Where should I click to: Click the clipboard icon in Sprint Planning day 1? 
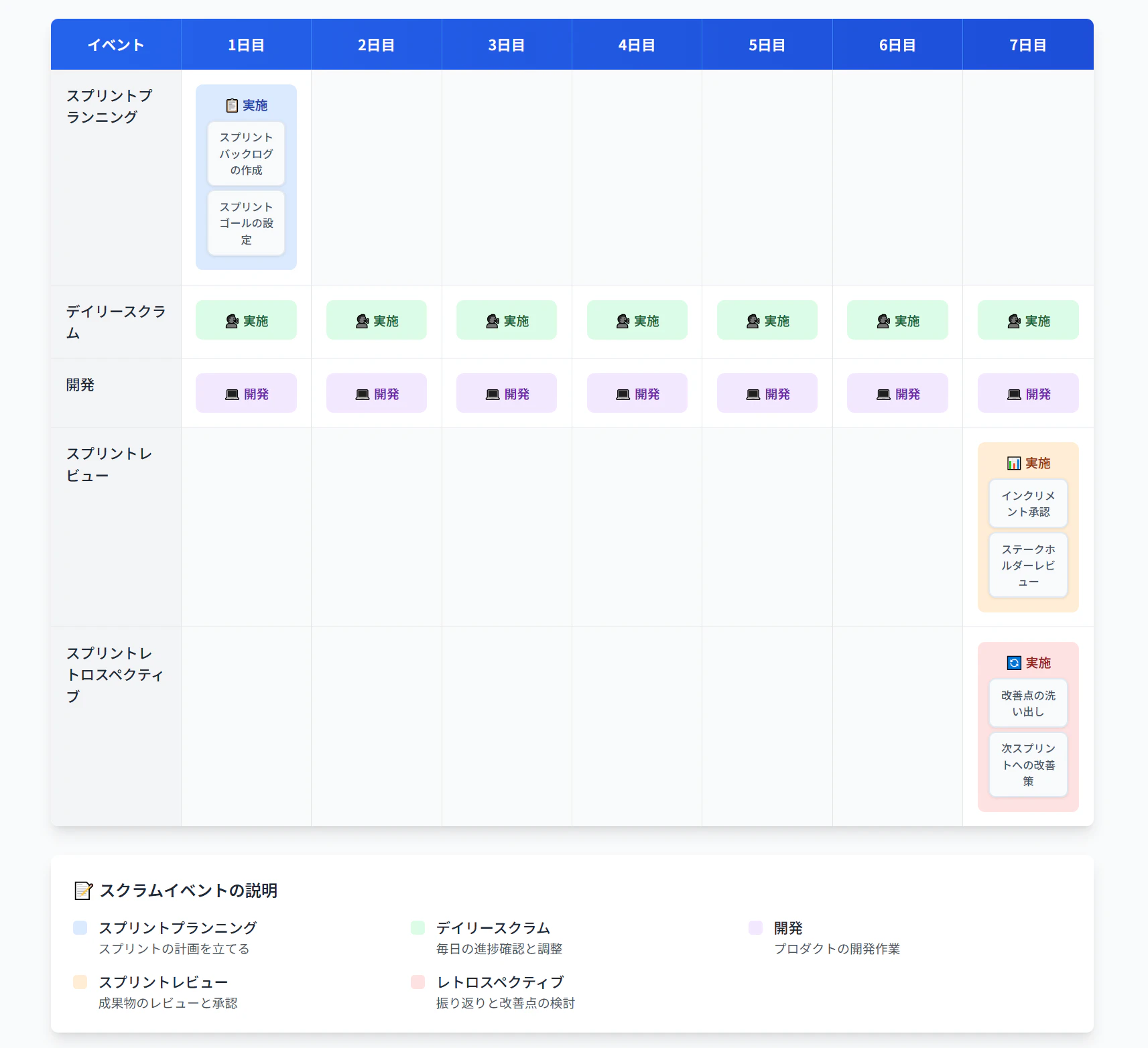point(232,105)
